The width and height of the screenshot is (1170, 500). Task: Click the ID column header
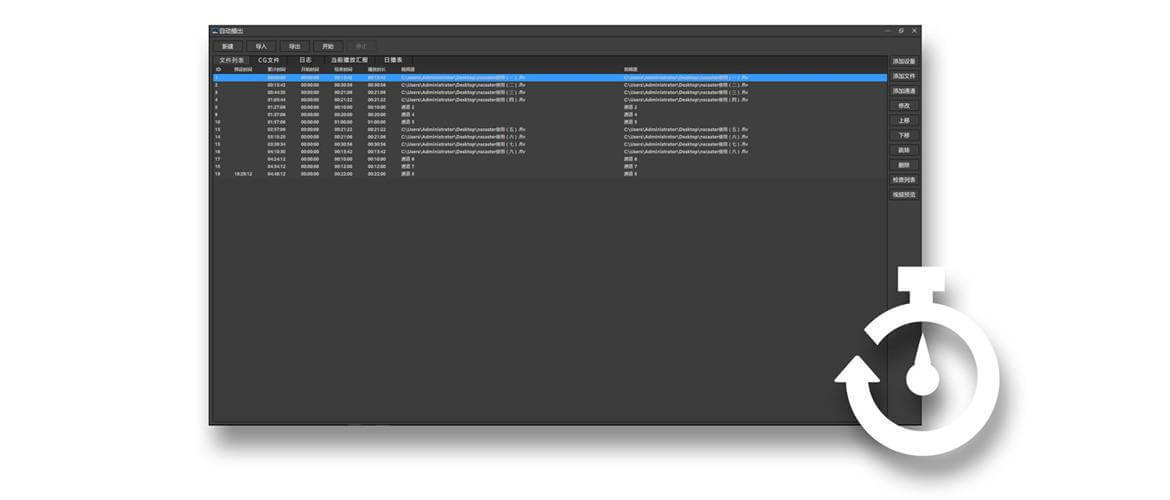pyautogui.click(x=218, y=69)
